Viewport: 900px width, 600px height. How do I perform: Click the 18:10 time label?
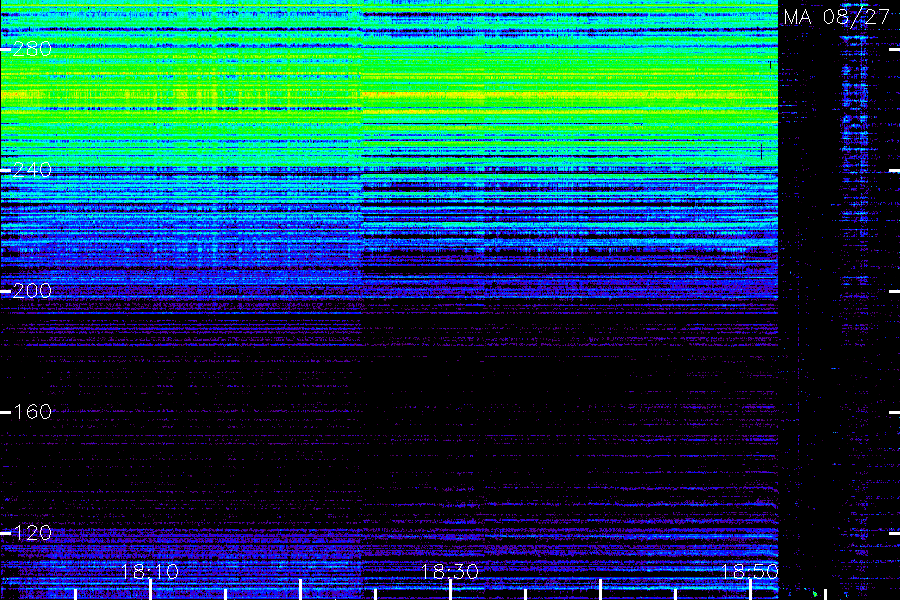(x=149, y=572)
